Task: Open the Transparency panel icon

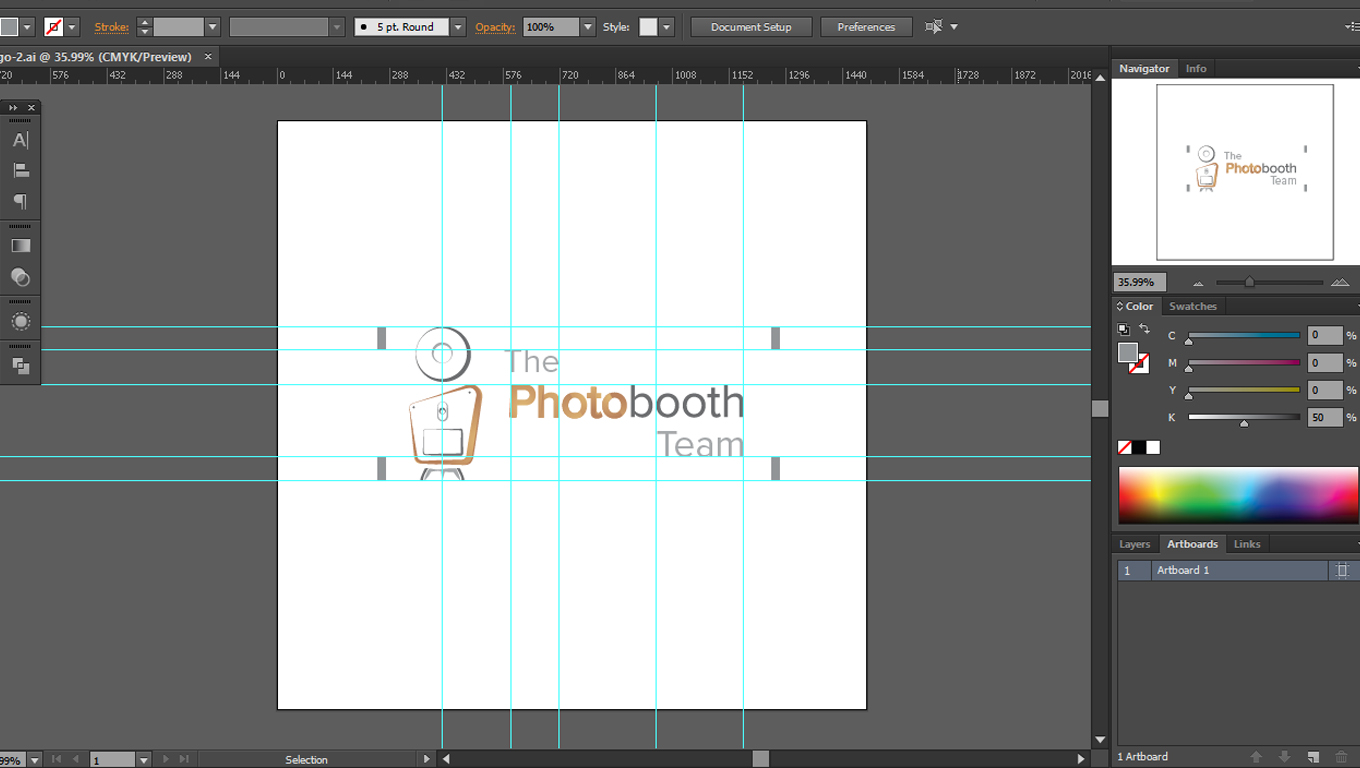Action: (x=20, y=277)
